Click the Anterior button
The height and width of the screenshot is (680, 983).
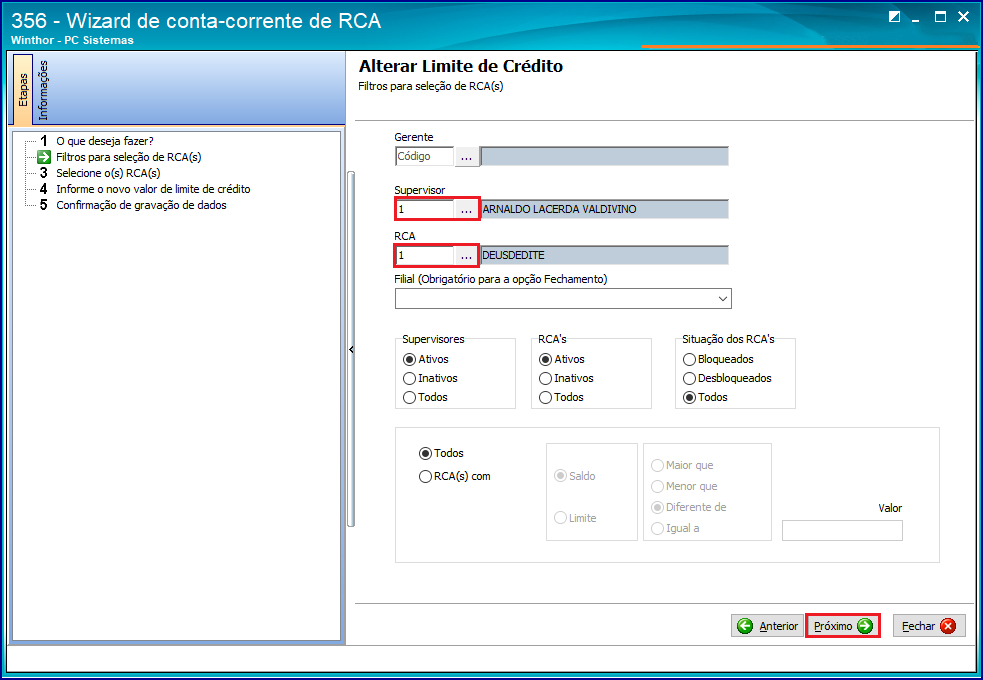coord(767,625)
